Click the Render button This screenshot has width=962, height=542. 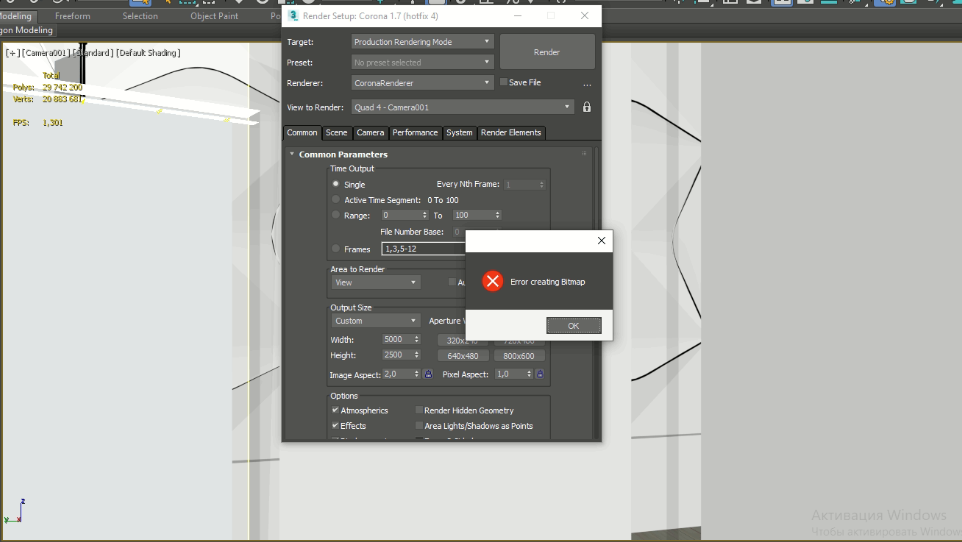547,52
